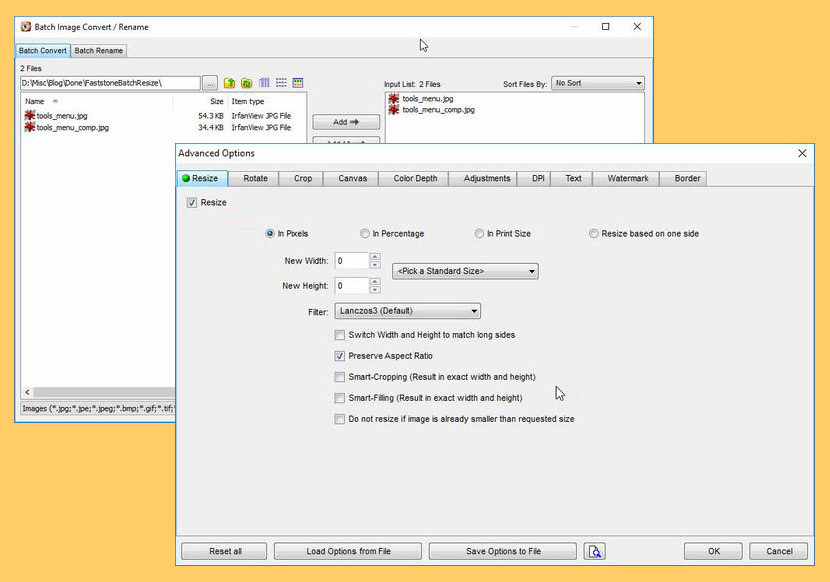
Task: Click the New Width input field
Action: pos(351,261)
